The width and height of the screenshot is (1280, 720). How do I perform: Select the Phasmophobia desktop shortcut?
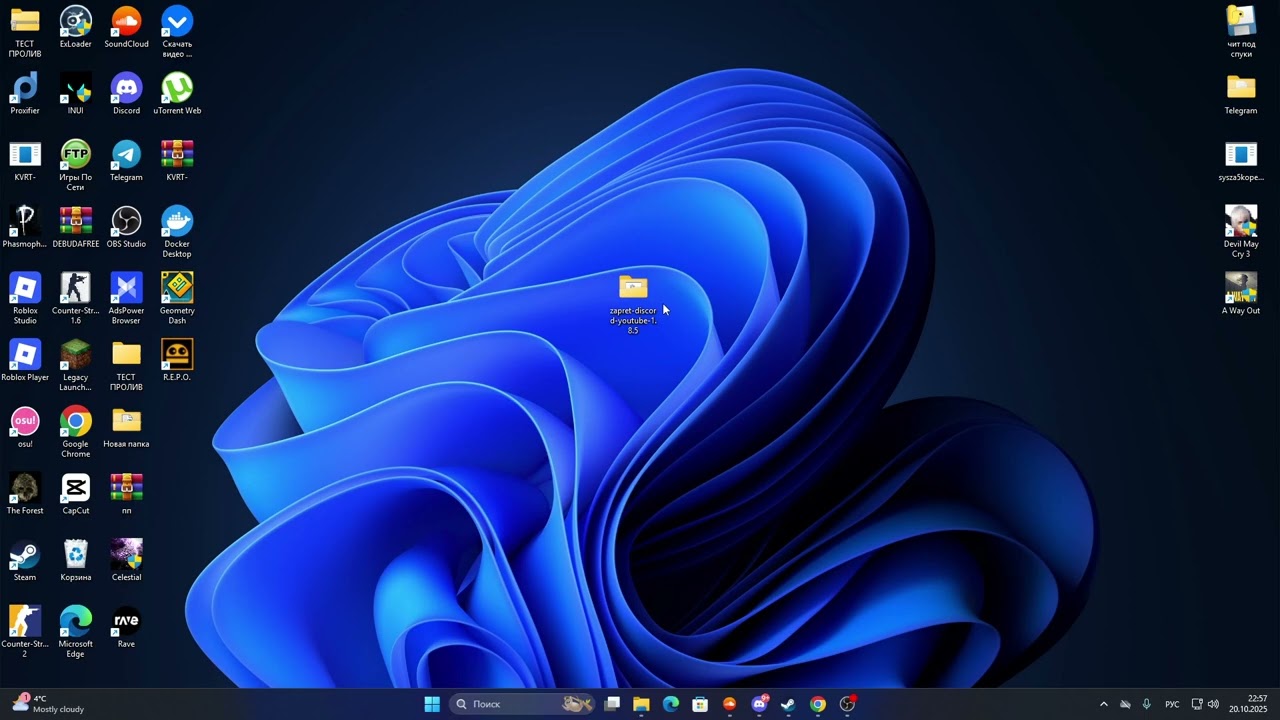pos(25,227)
